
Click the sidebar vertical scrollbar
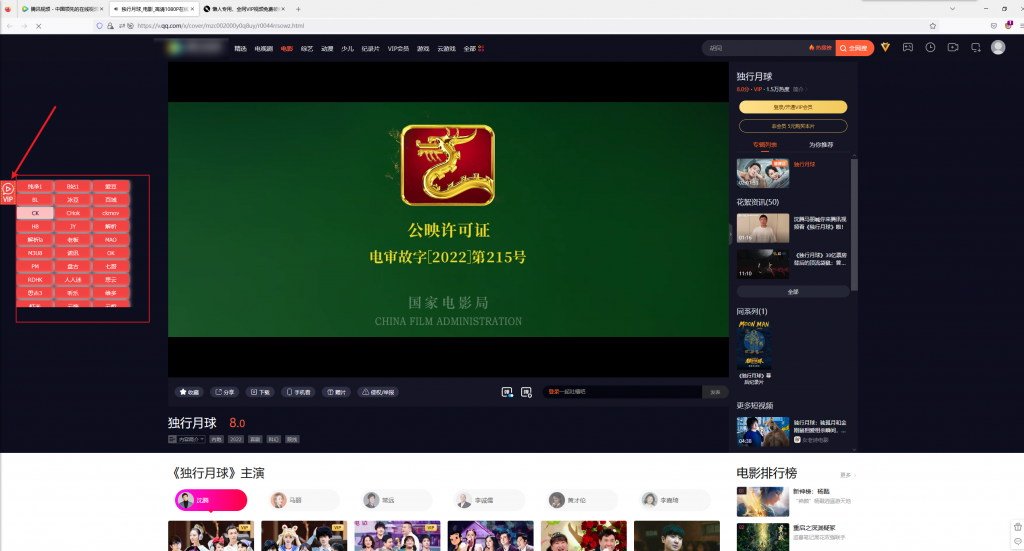click(x=854, y=225)
